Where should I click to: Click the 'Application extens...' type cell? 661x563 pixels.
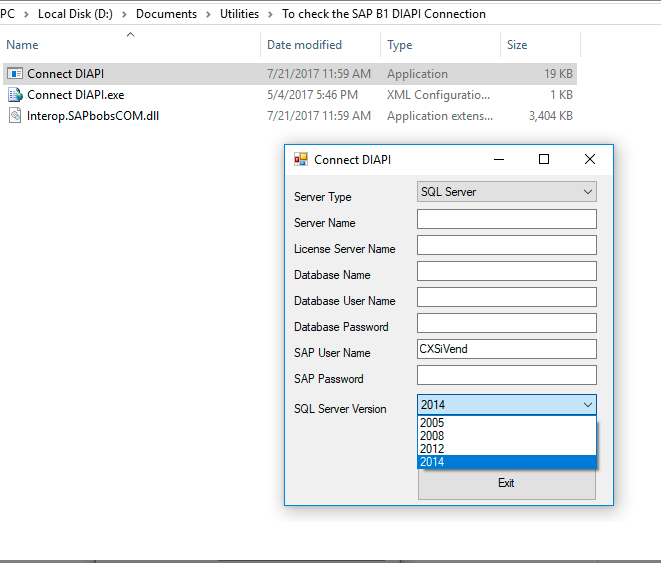(440, 115)
